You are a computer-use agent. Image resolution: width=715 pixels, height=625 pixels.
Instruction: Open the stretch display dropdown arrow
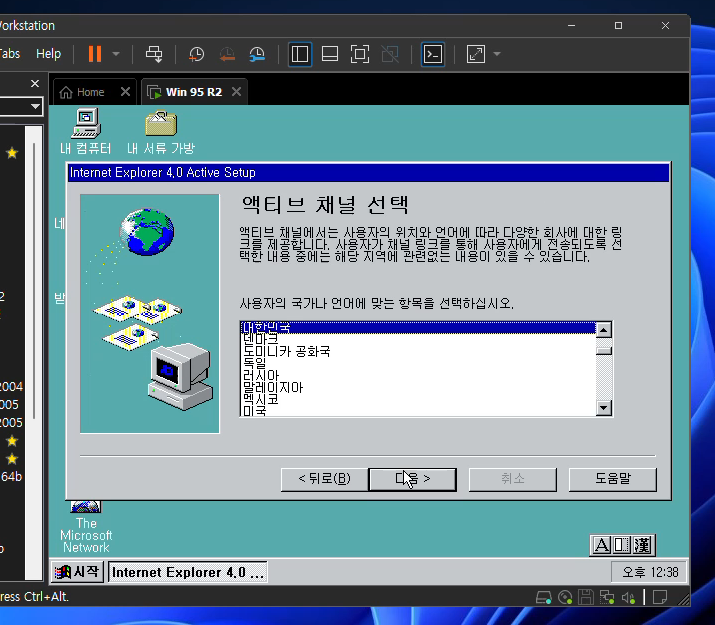tap(497, 54)
